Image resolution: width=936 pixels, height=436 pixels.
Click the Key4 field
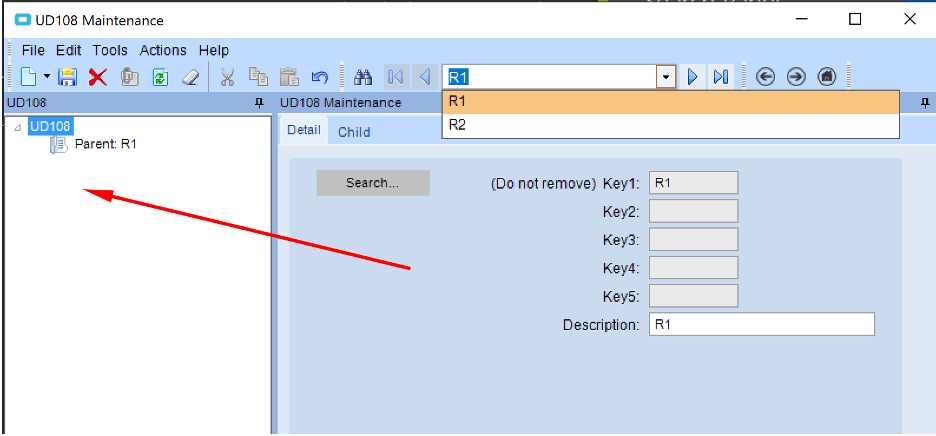(x=693, y=268)
